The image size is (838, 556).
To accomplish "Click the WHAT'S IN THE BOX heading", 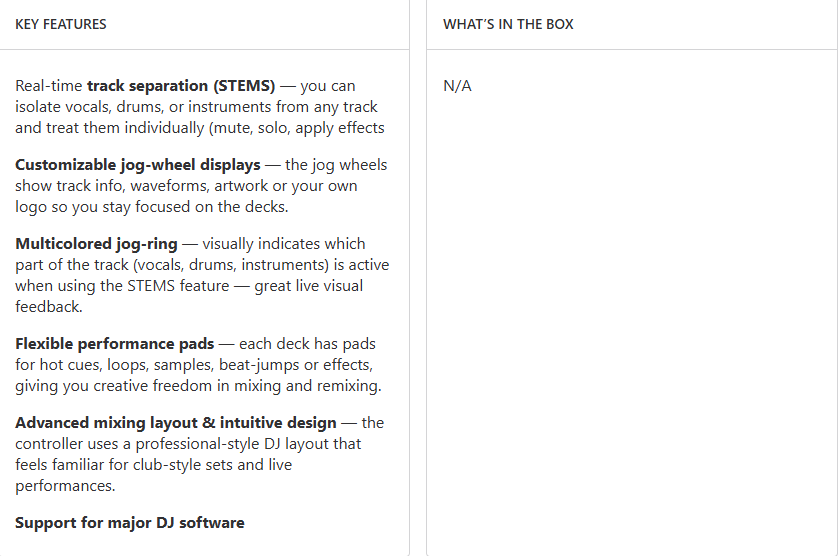I will click(508, 24).
